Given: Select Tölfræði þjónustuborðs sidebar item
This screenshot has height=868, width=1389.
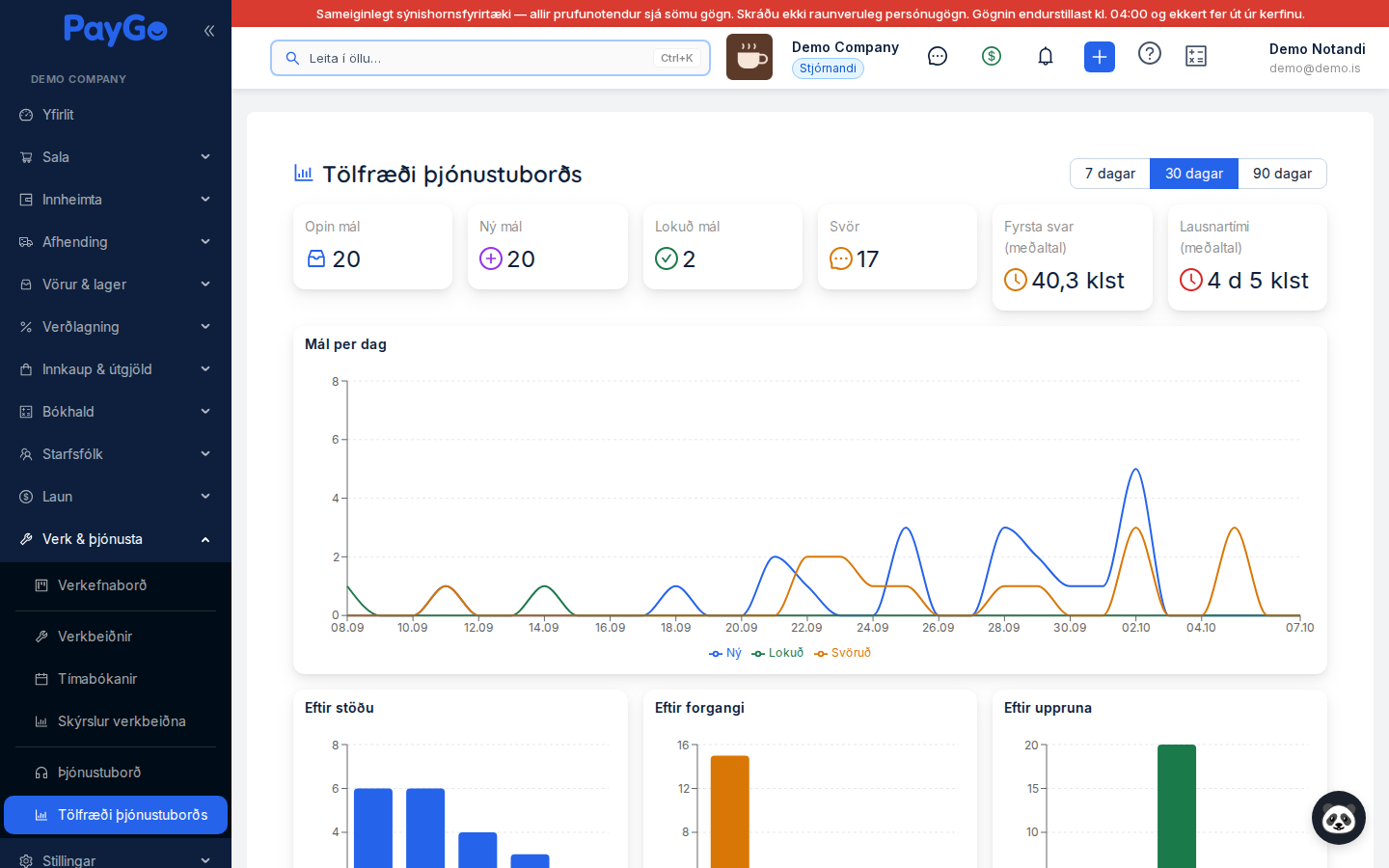Looking at the screenshot, I should tap(116, 815).
